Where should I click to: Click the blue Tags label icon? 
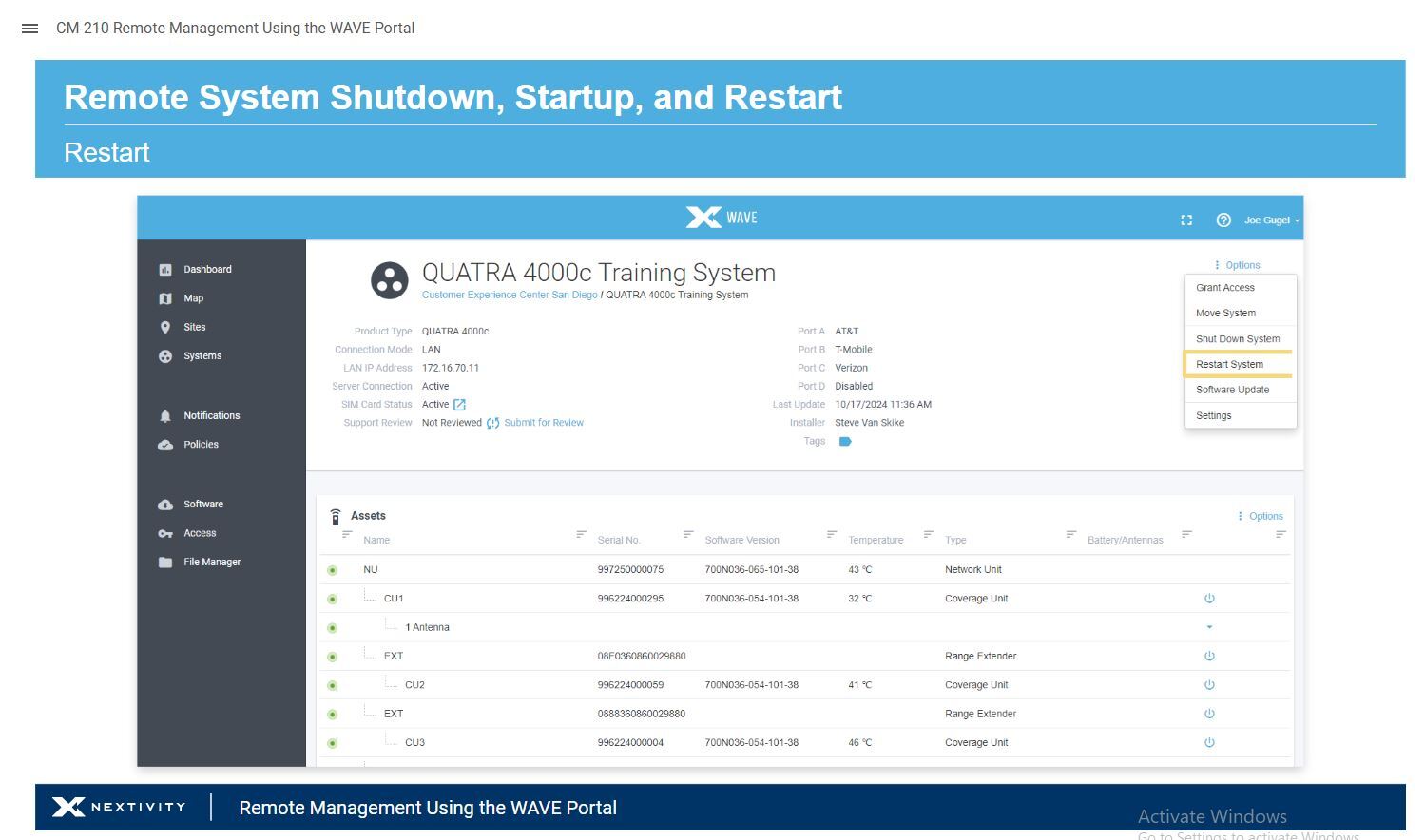[845, 442]
